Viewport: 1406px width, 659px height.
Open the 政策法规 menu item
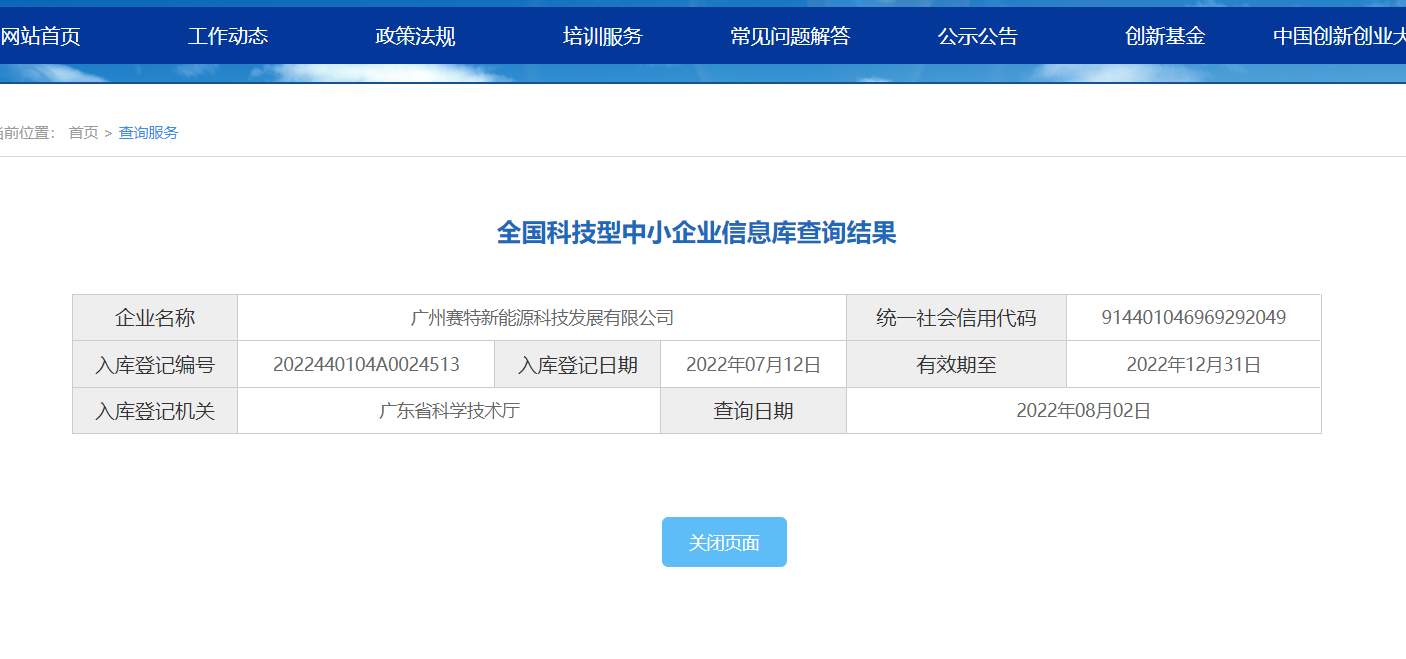(415, 37)
